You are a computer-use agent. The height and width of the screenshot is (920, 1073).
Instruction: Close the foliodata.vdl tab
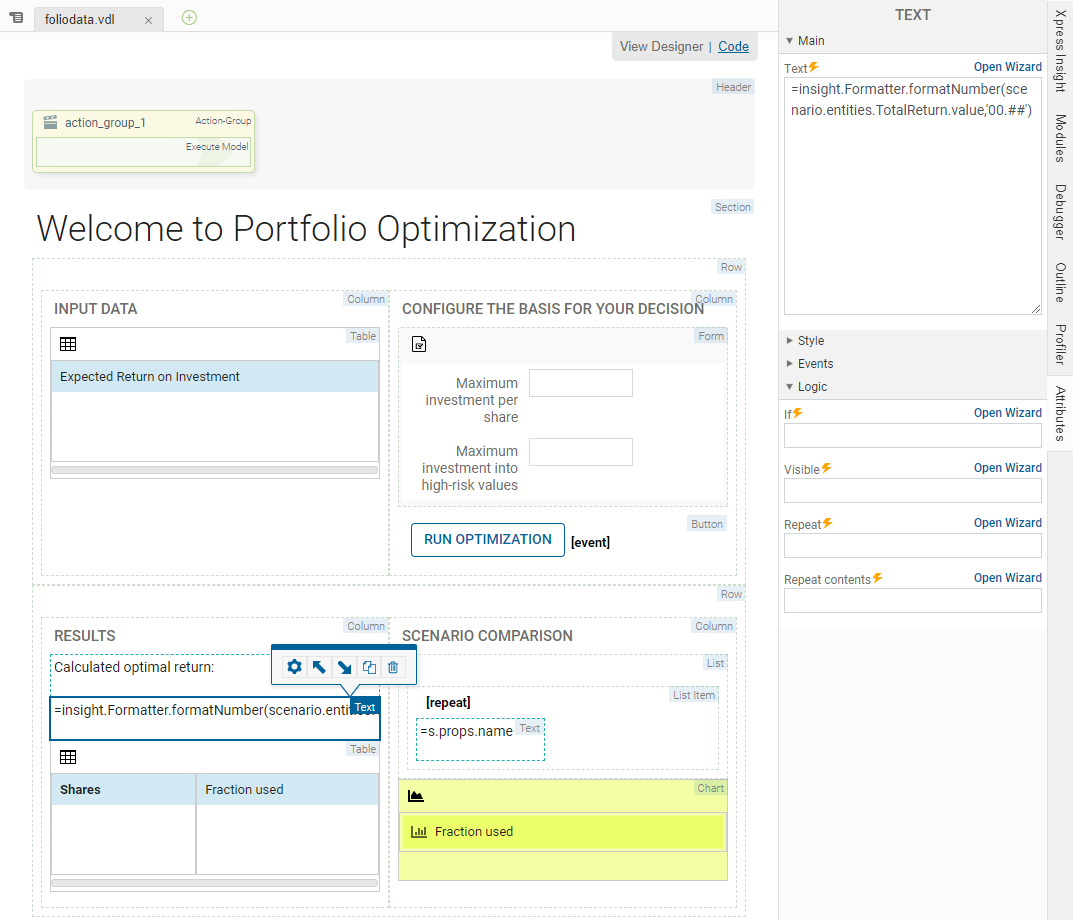tap(148, 19)
